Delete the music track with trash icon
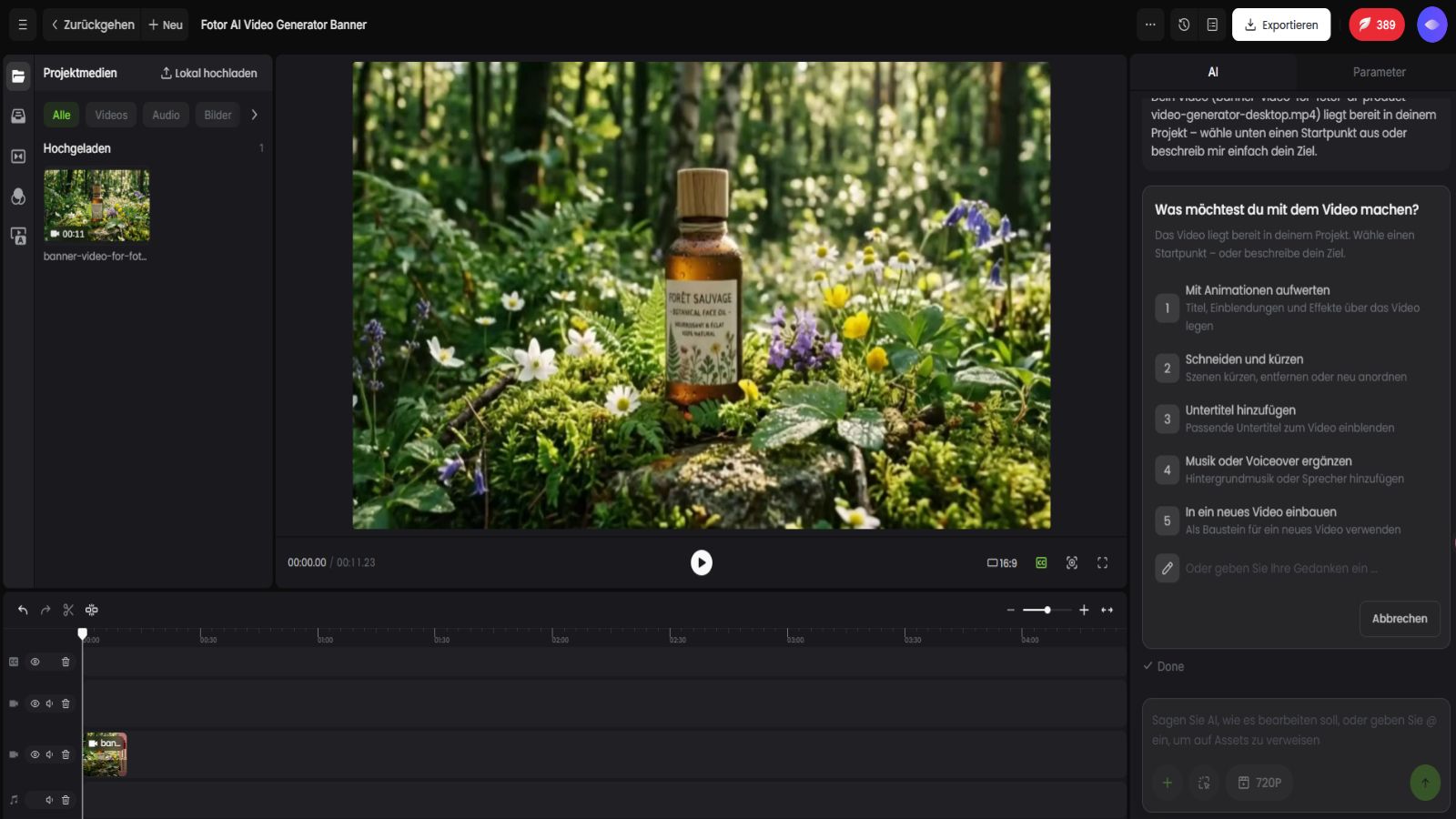 [x=66, y=800]
